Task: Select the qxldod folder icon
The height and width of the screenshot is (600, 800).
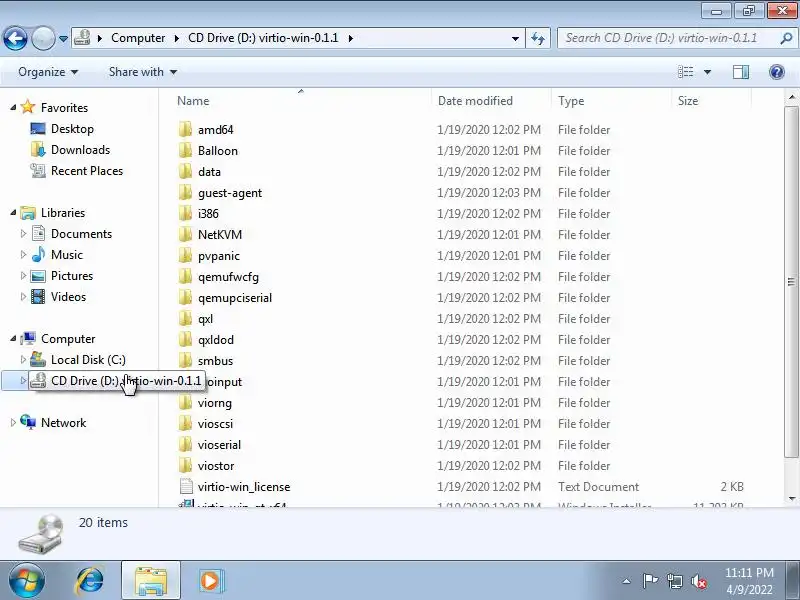Action: 186,339
